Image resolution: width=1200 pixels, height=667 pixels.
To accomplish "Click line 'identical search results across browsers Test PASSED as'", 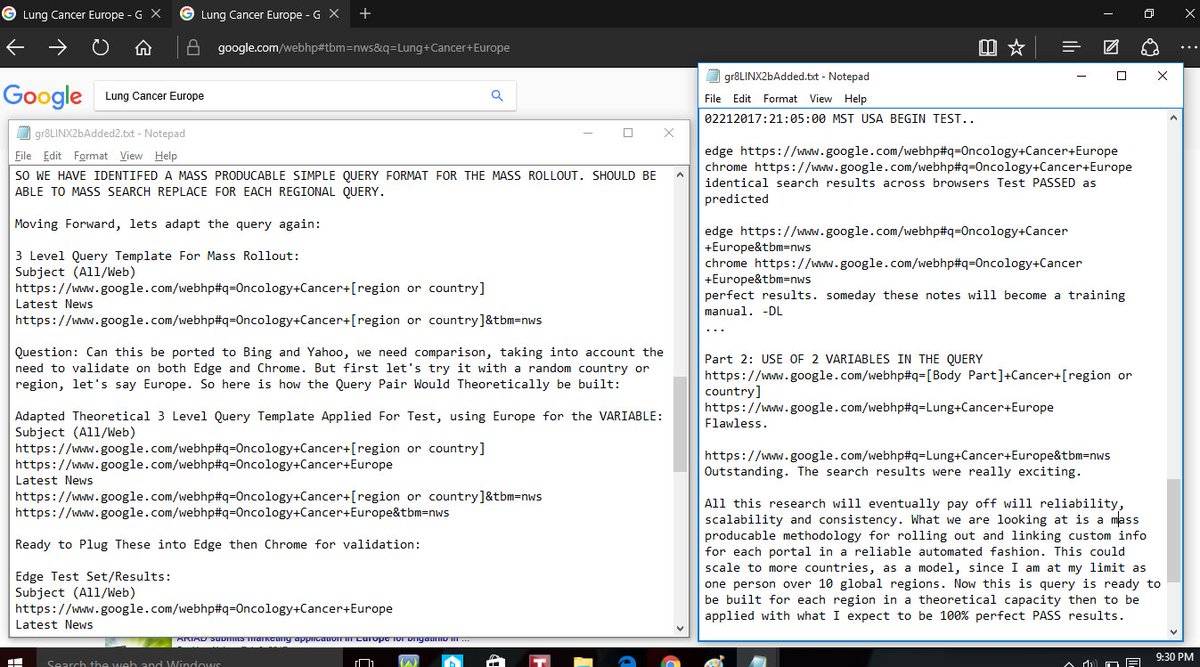I will tap(900, 183).
